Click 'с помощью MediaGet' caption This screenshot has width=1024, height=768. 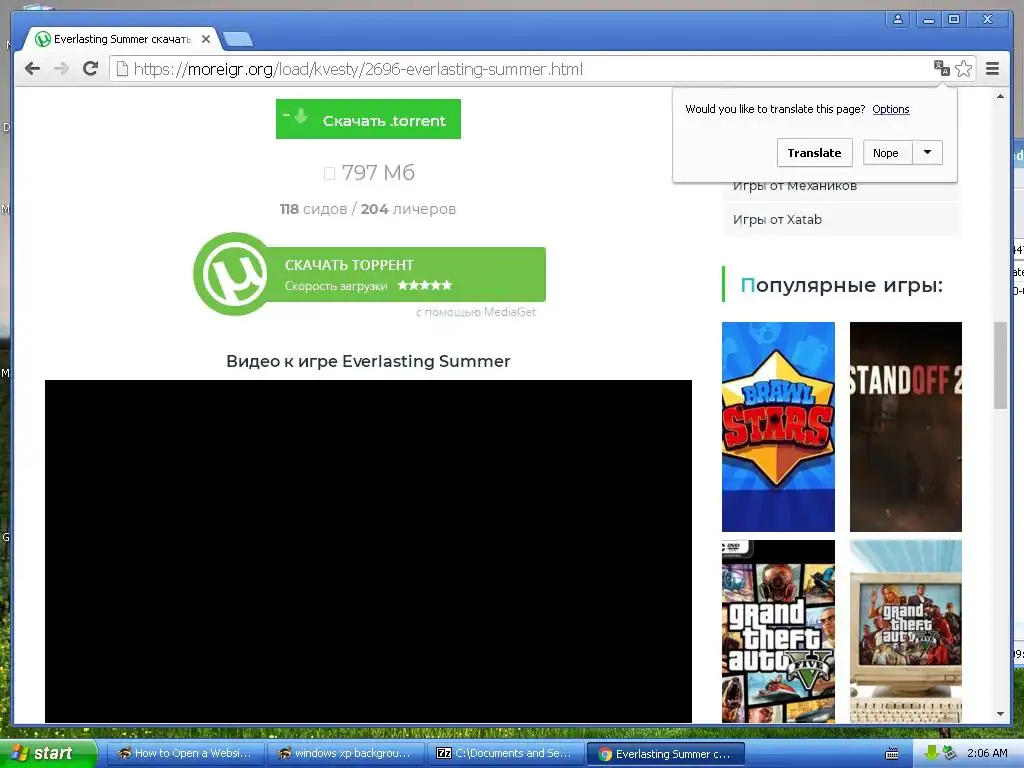476,312
